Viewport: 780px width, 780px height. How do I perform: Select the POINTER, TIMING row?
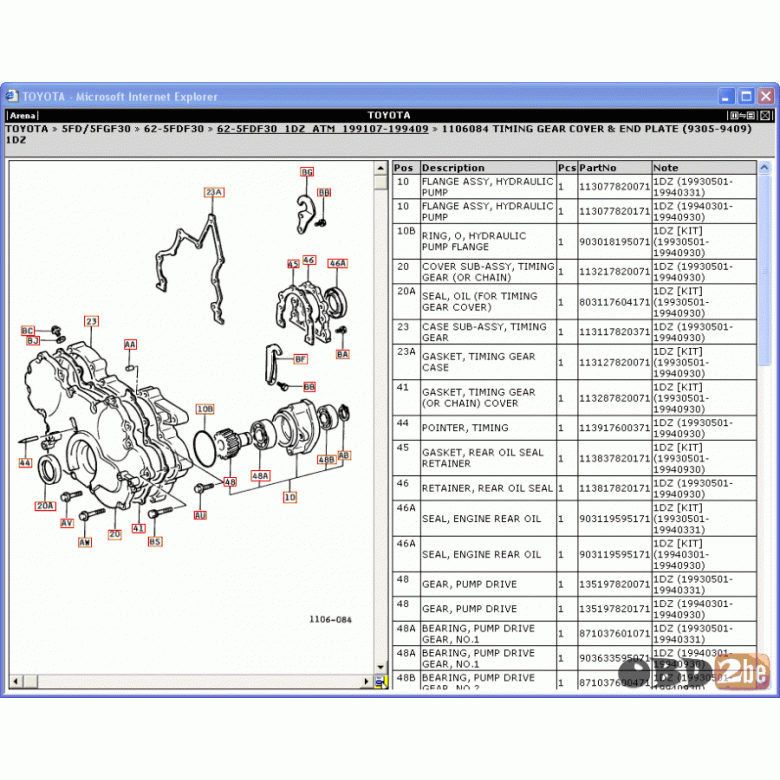[575, 428]
